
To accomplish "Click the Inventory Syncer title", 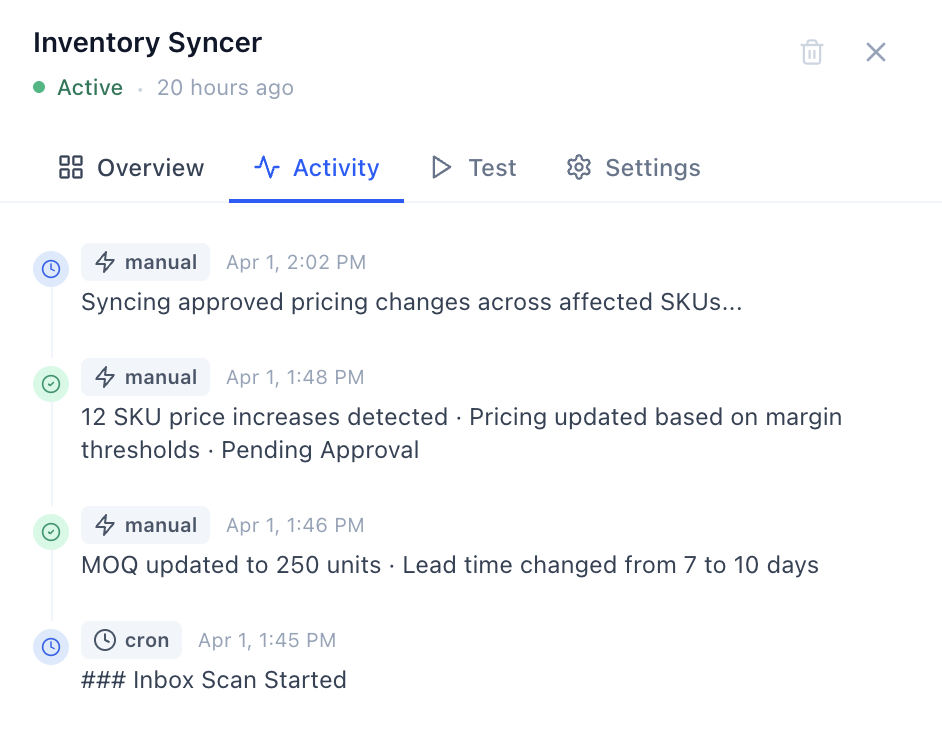I will (x=147, y=43).
